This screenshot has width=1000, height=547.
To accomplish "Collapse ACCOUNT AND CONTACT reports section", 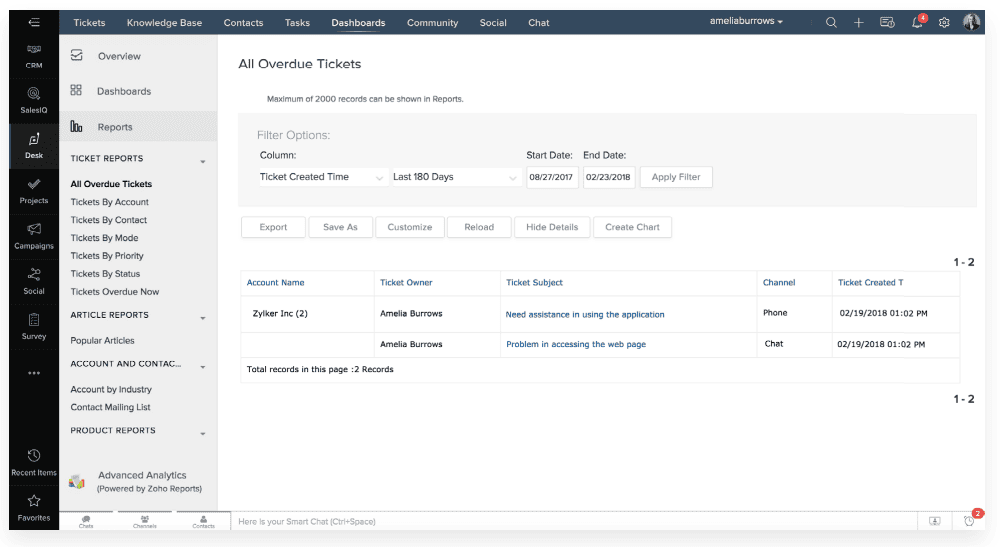I will point(203,367).
